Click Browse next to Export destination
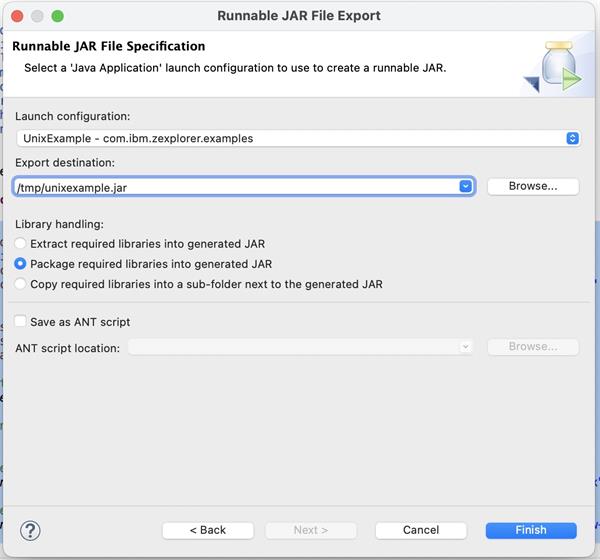Screen dimensions: 600x560 (x=532, y=186)
